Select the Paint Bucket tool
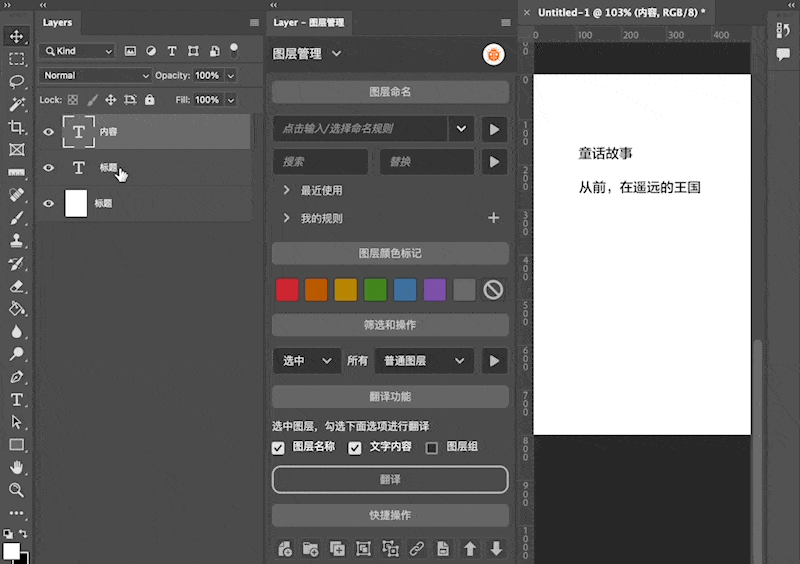 tap(16, 308)
